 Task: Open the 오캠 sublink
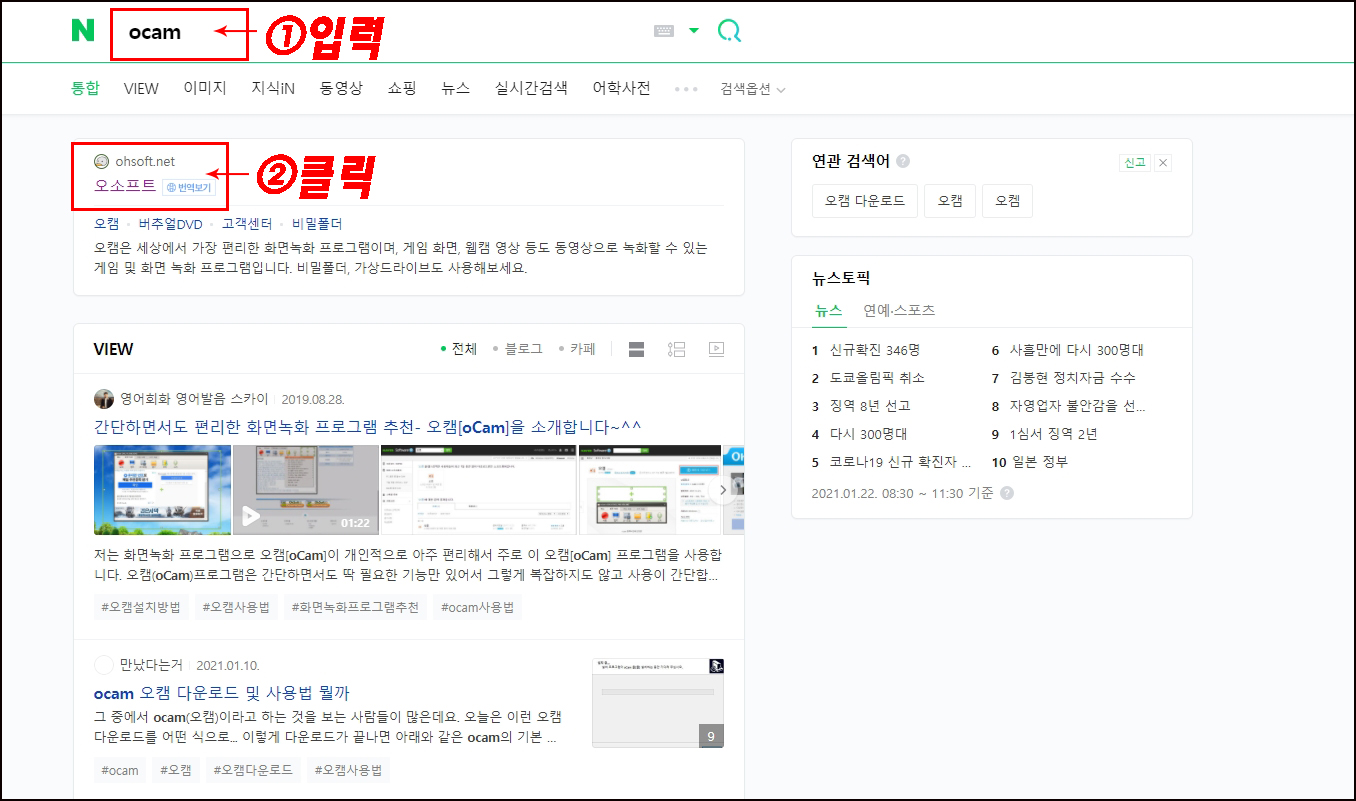106,224
